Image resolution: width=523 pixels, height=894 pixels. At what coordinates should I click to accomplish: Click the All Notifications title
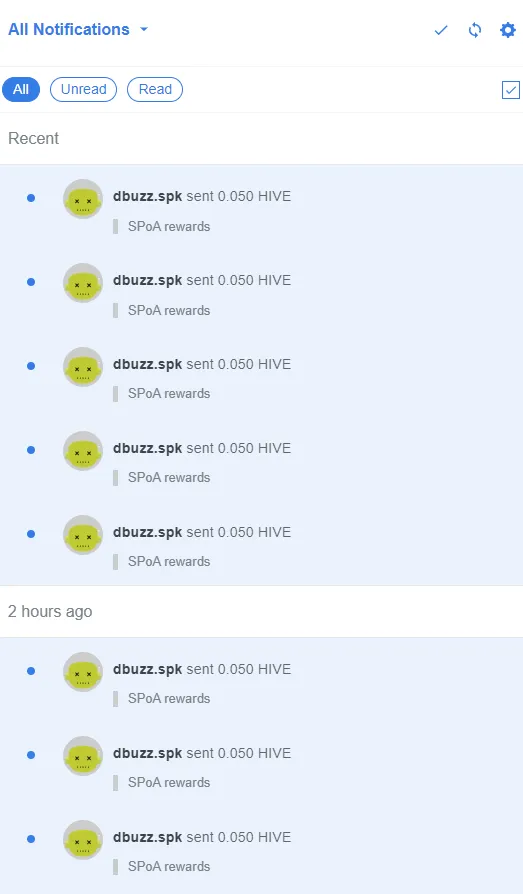coord(68,29)
